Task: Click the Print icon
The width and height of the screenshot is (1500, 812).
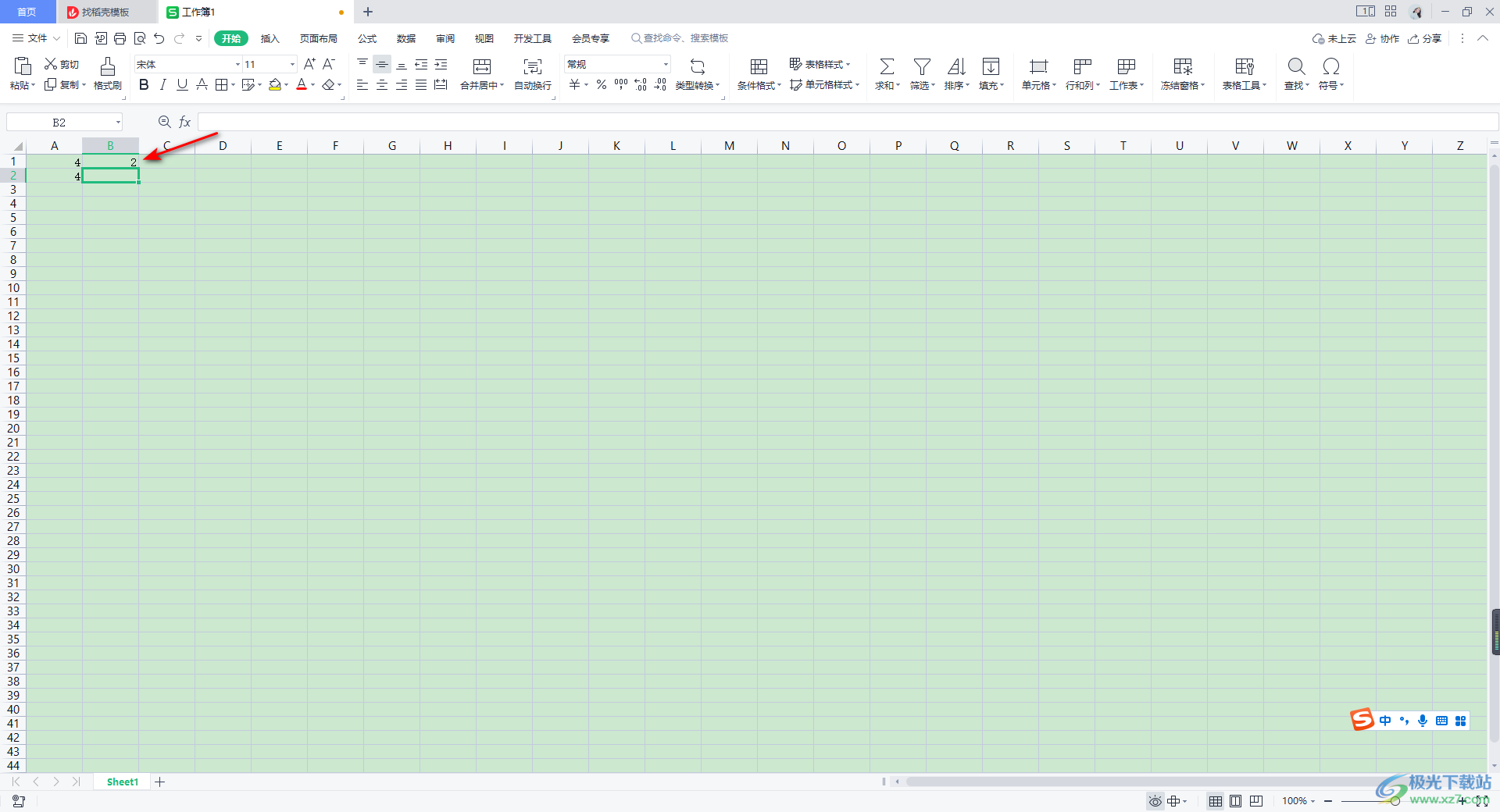Action: 120,38
